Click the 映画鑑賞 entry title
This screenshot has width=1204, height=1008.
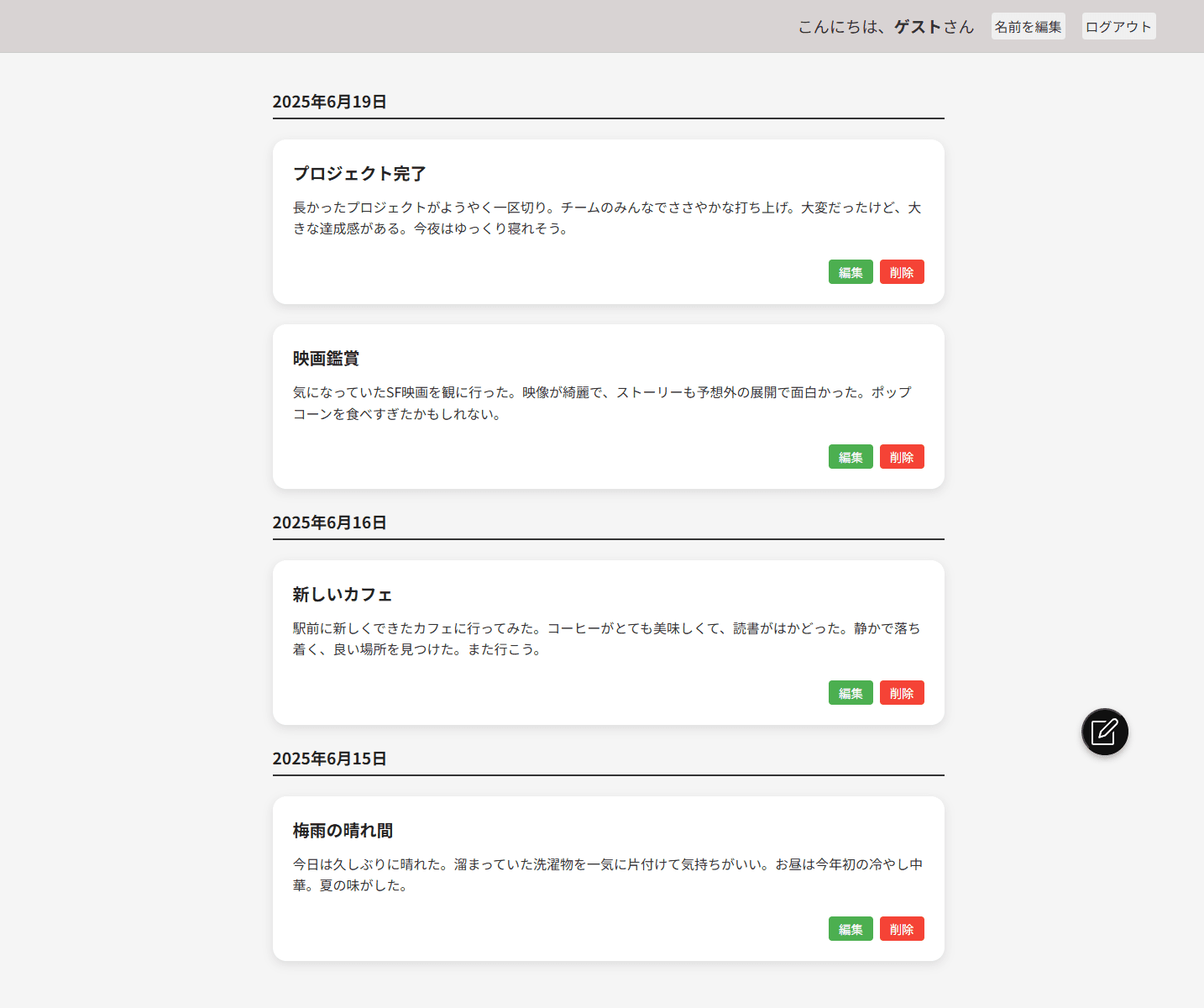click(326, 359)
